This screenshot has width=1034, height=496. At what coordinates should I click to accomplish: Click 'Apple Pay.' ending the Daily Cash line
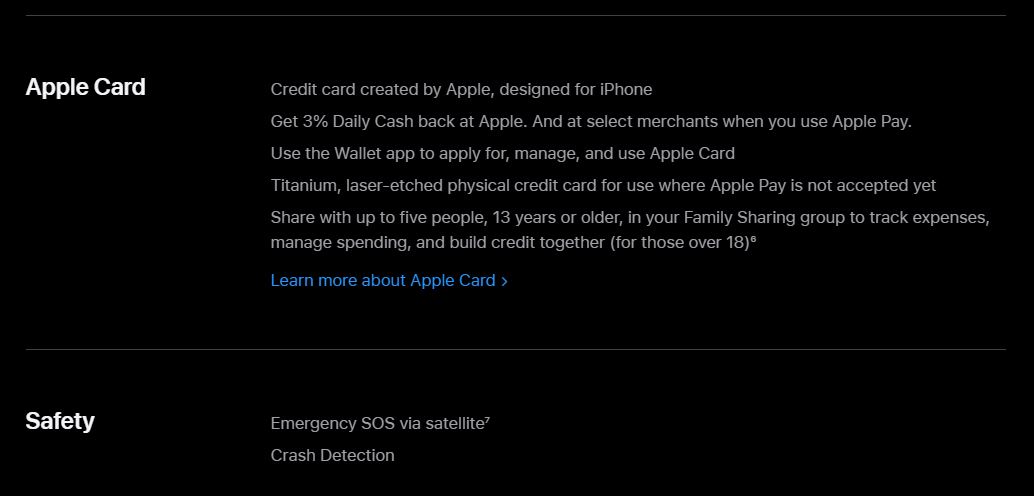click(872, 121)
